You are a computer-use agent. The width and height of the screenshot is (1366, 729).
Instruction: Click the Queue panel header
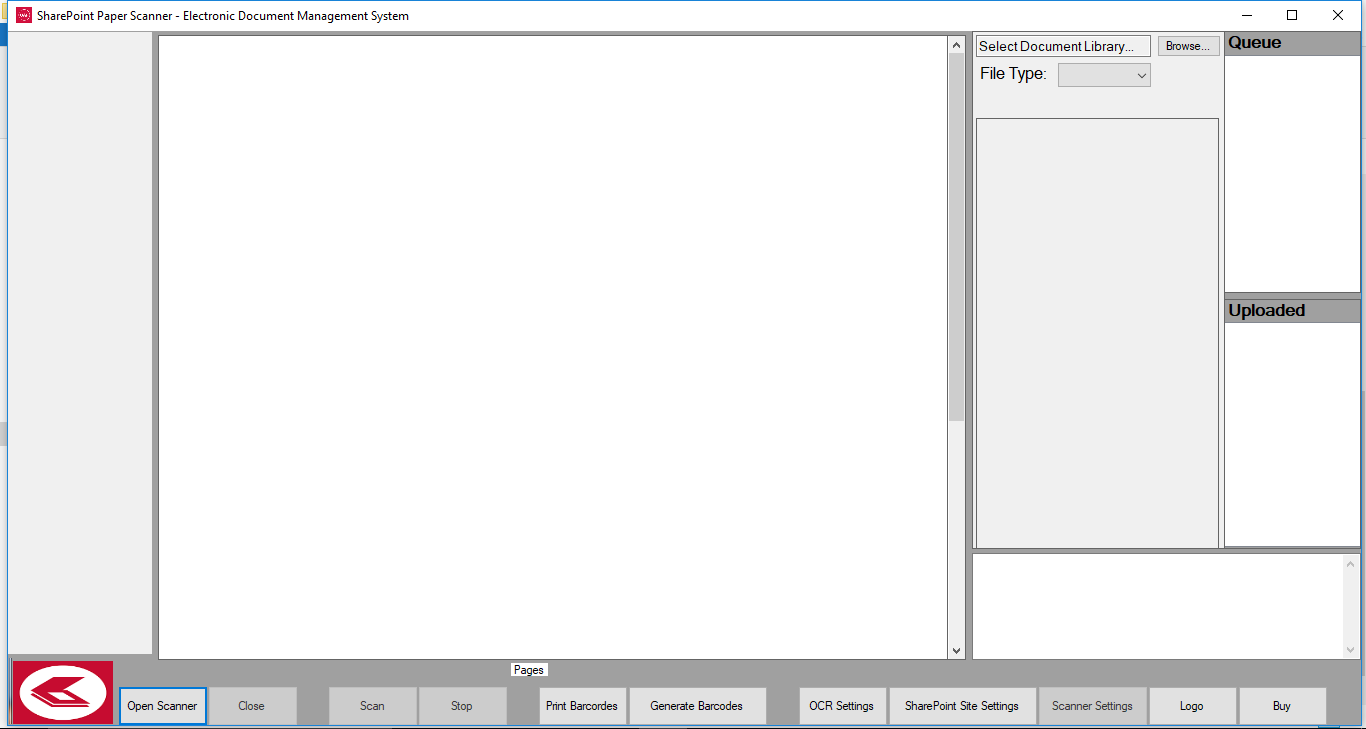(x=1292, y=43)
